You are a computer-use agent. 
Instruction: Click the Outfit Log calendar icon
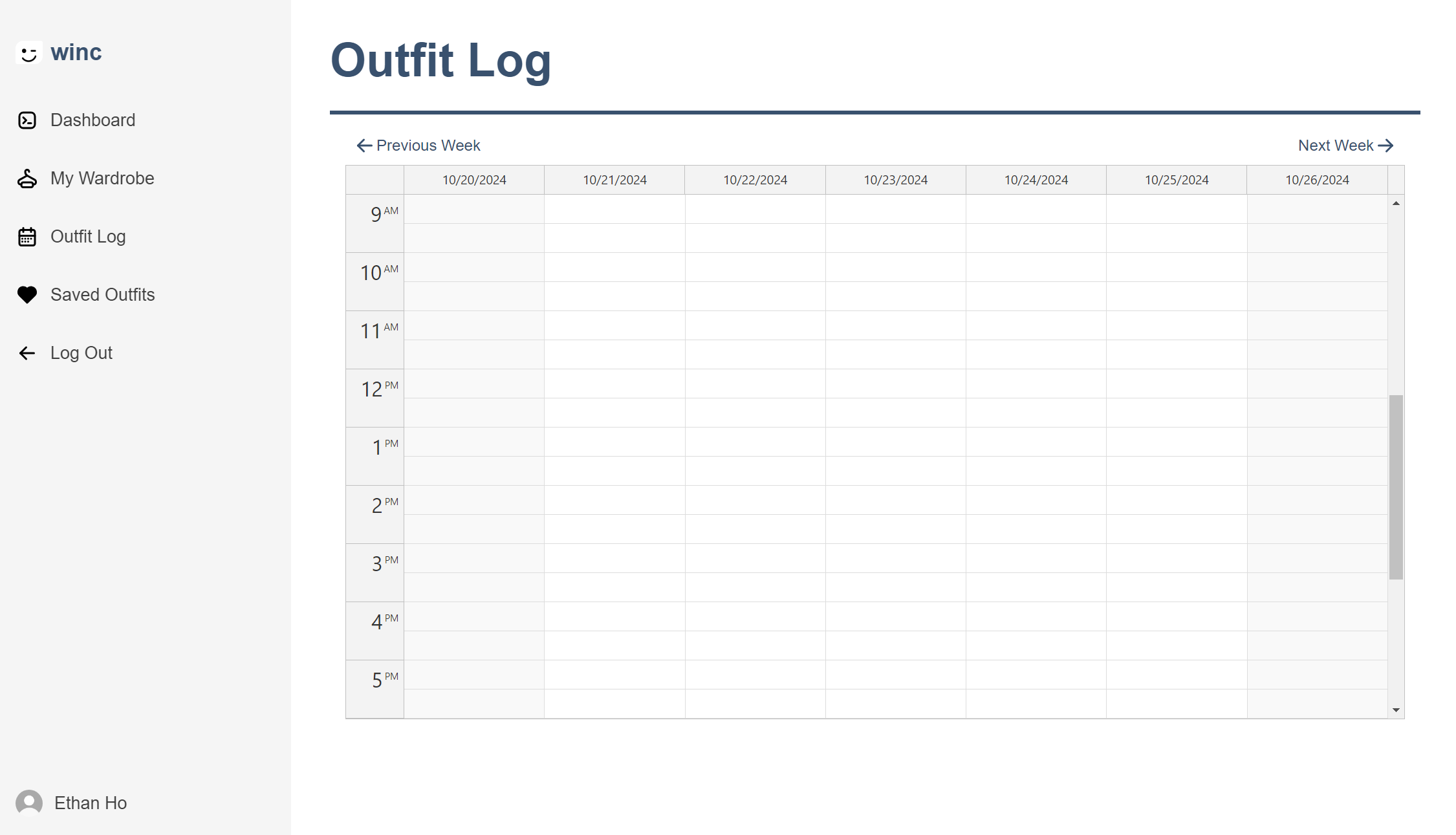27,237
